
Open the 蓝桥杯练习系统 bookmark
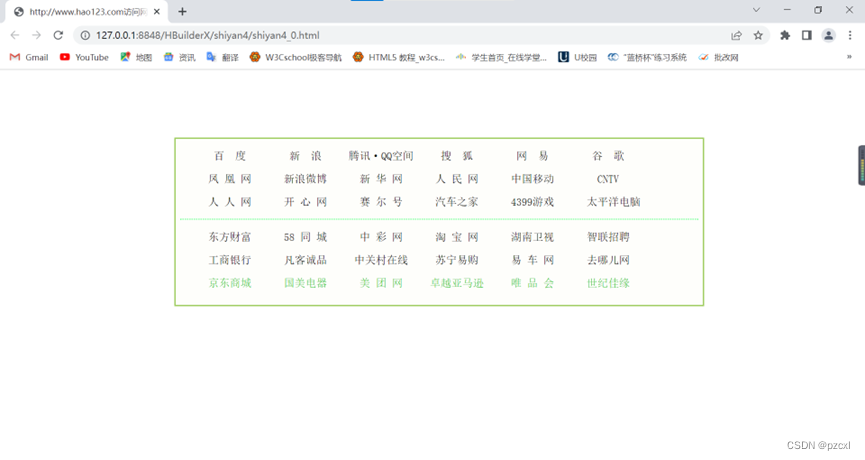click(x=647, y=57)
